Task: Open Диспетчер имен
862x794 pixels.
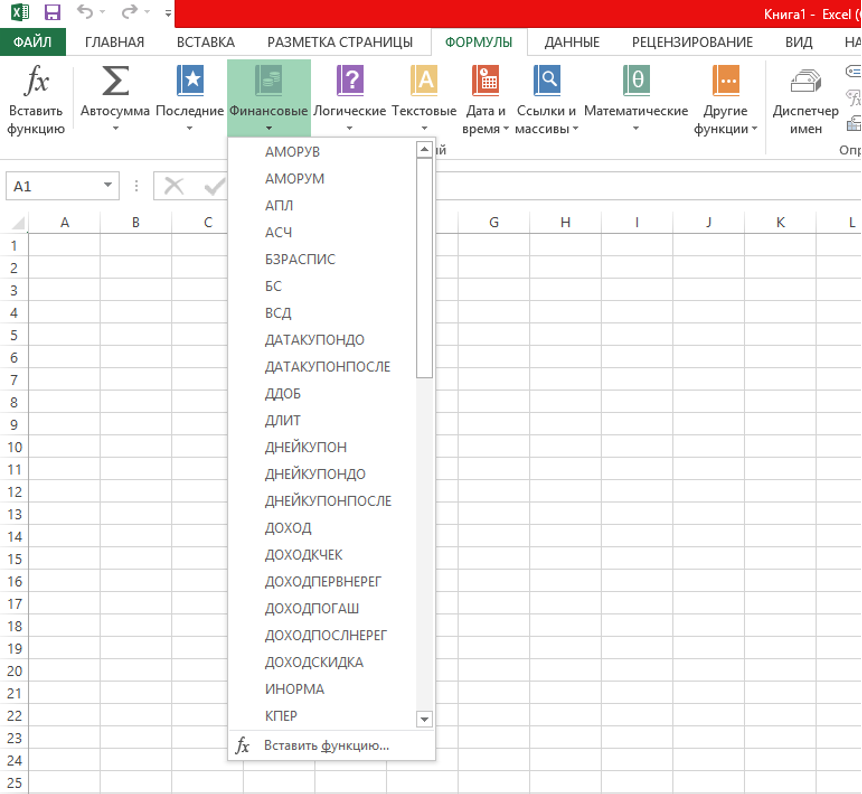Action: coord(805,100)
